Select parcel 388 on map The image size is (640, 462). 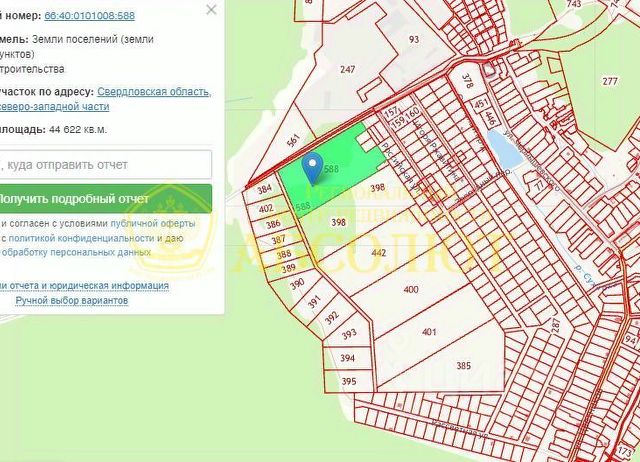coord(284,255)
